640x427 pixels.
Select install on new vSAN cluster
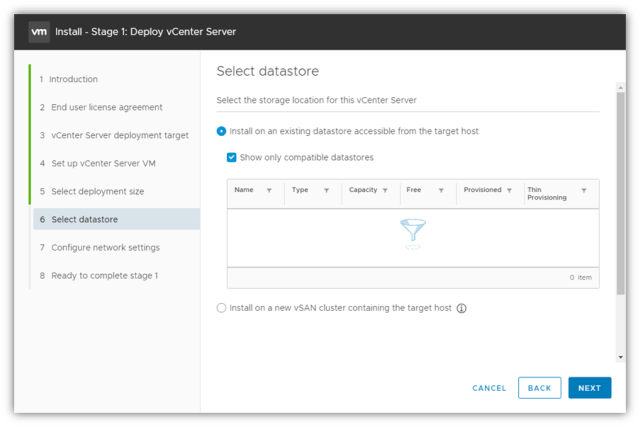coord(222,308)
